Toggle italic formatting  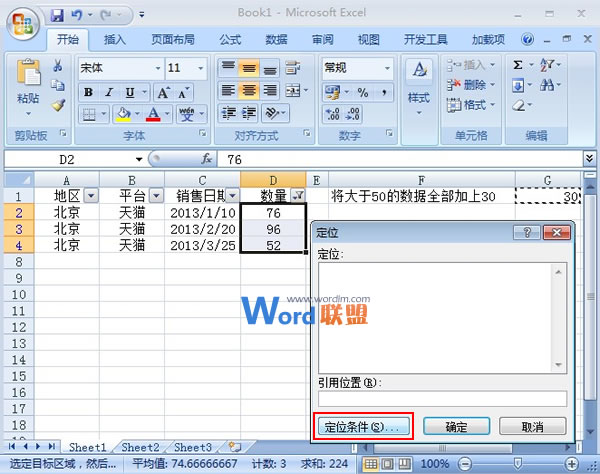point(109,92)
